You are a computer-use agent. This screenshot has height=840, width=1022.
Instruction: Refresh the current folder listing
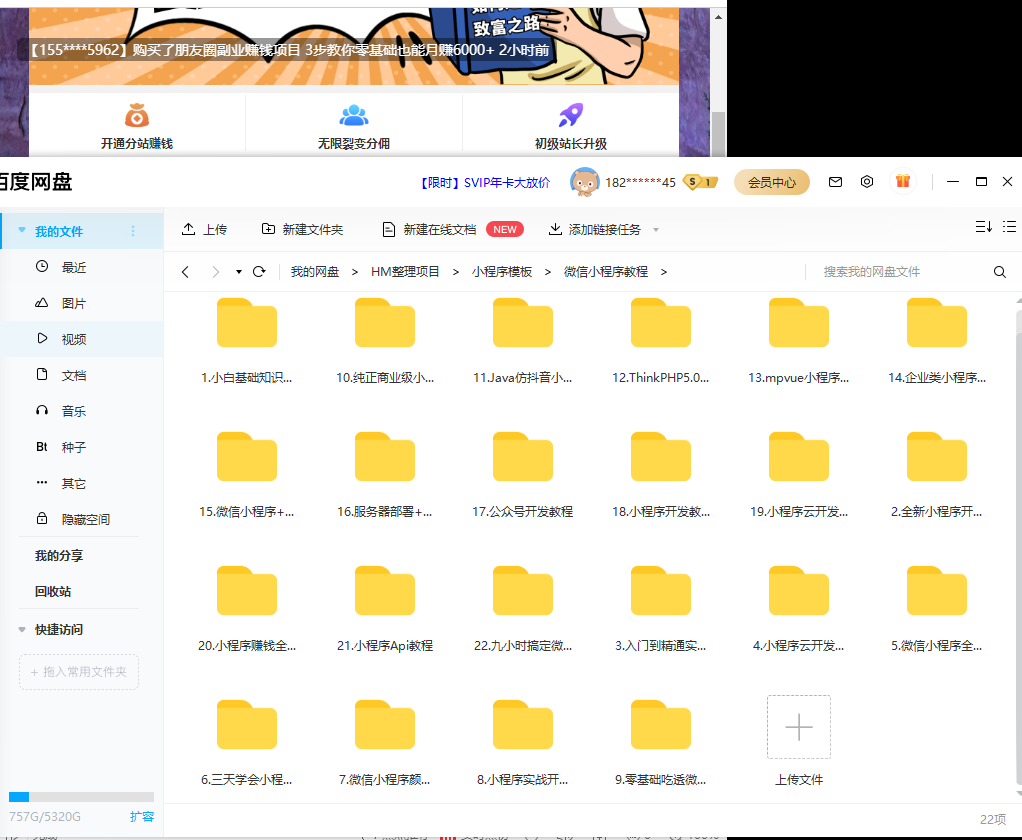pos(259,271)
